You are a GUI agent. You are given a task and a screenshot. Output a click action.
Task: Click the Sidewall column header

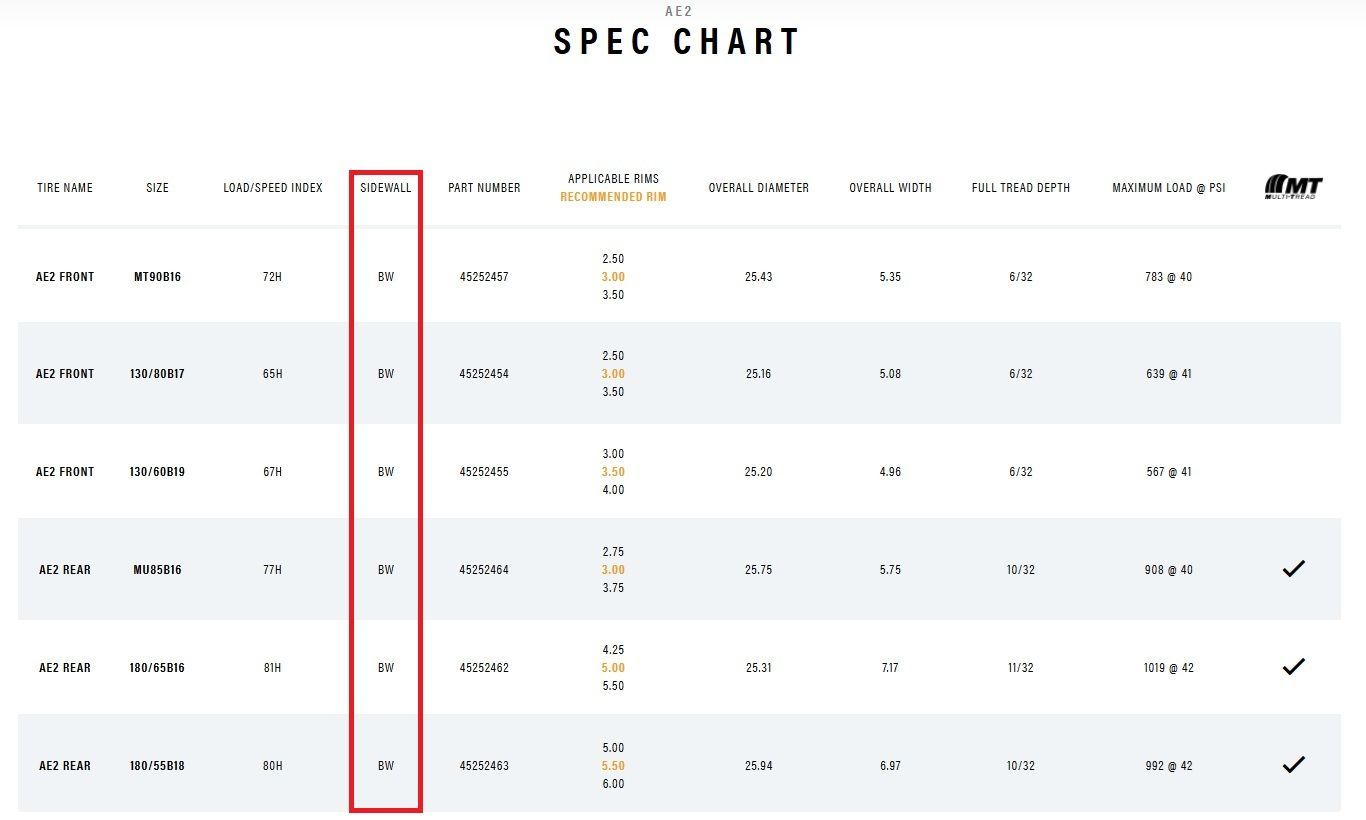(386, 188)
